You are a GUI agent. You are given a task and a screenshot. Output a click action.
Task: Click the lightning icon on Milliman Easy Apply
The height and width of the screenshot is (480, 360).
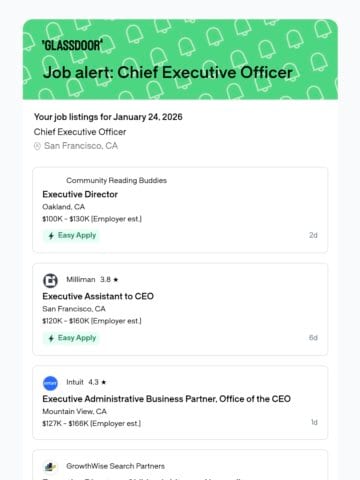click(x=51, y=338)
